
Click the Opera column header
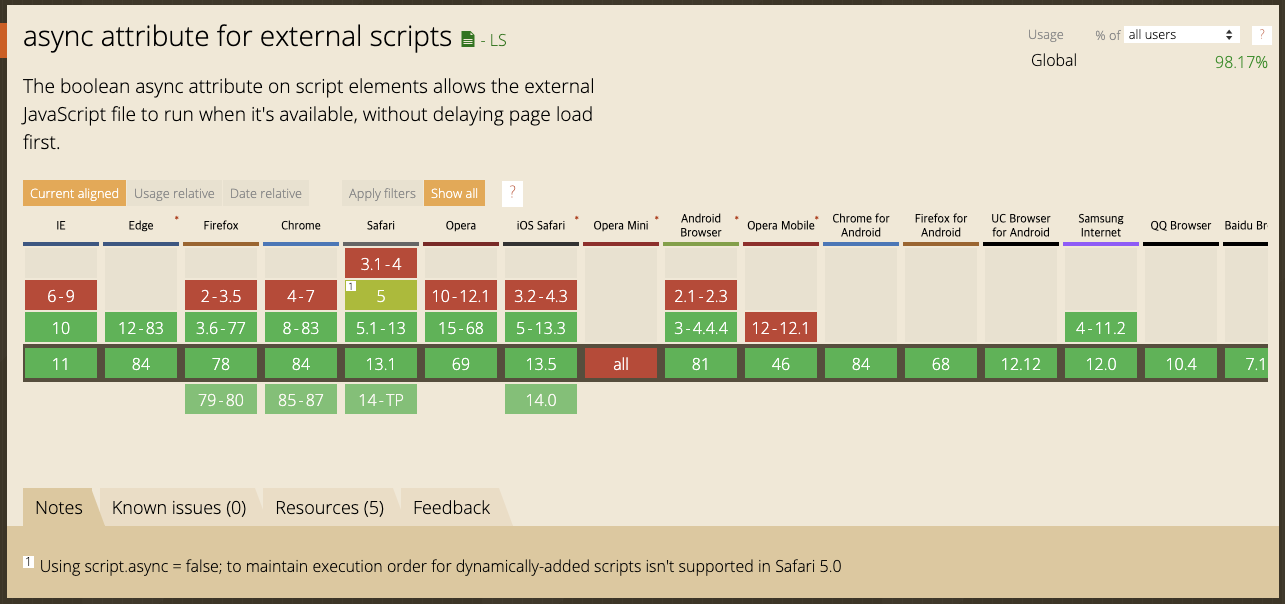tap(461, 226)
